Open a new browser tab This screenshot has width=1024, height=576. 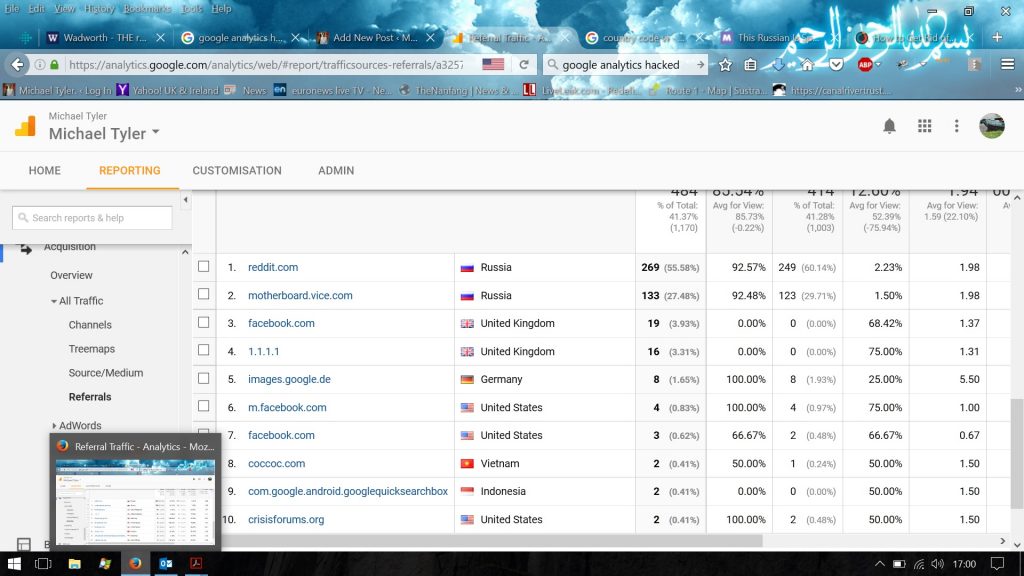pos(997,37)
